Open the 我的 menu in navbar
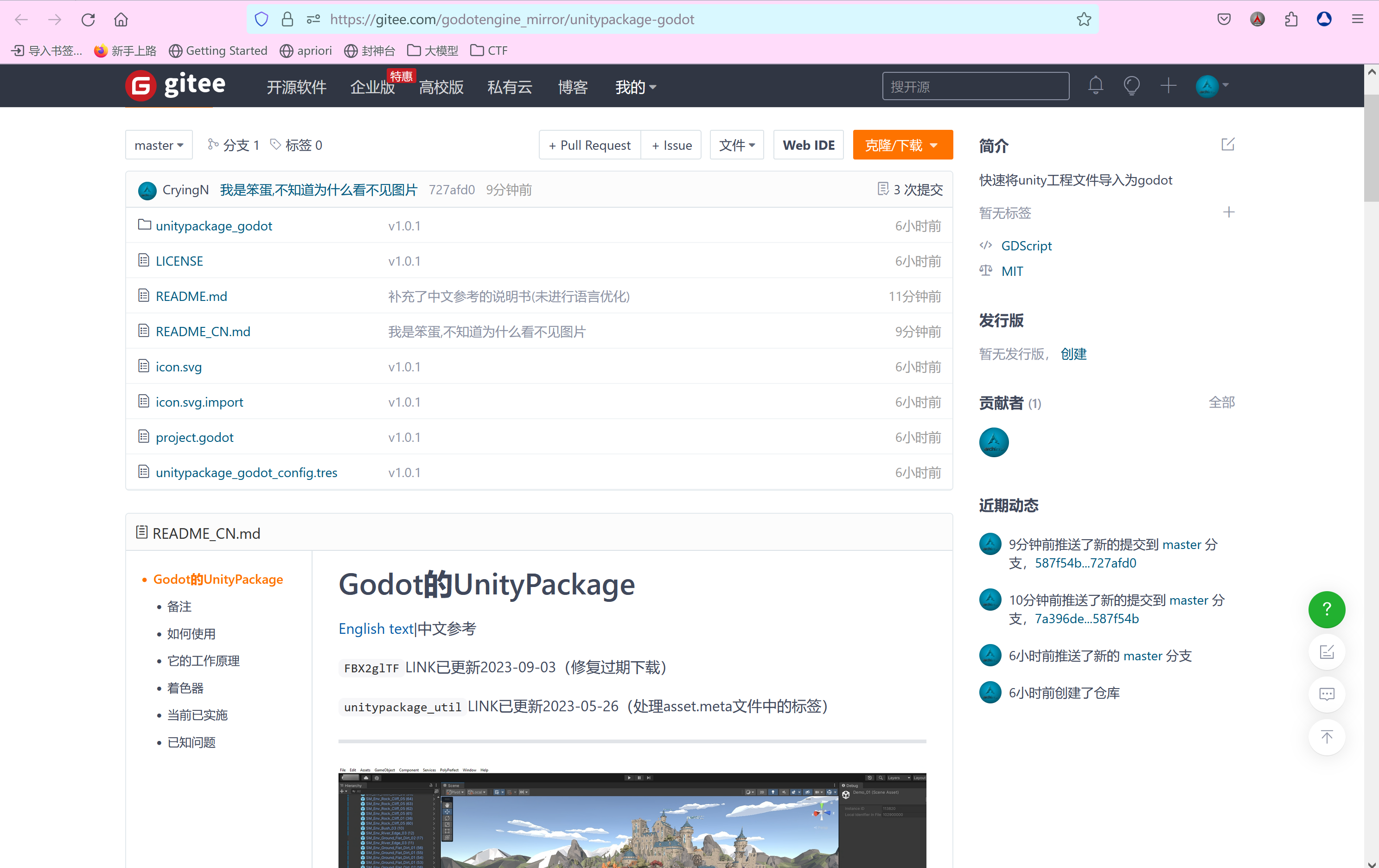The height and width of the screenshot is (868, 1379). tap(634, 87)
